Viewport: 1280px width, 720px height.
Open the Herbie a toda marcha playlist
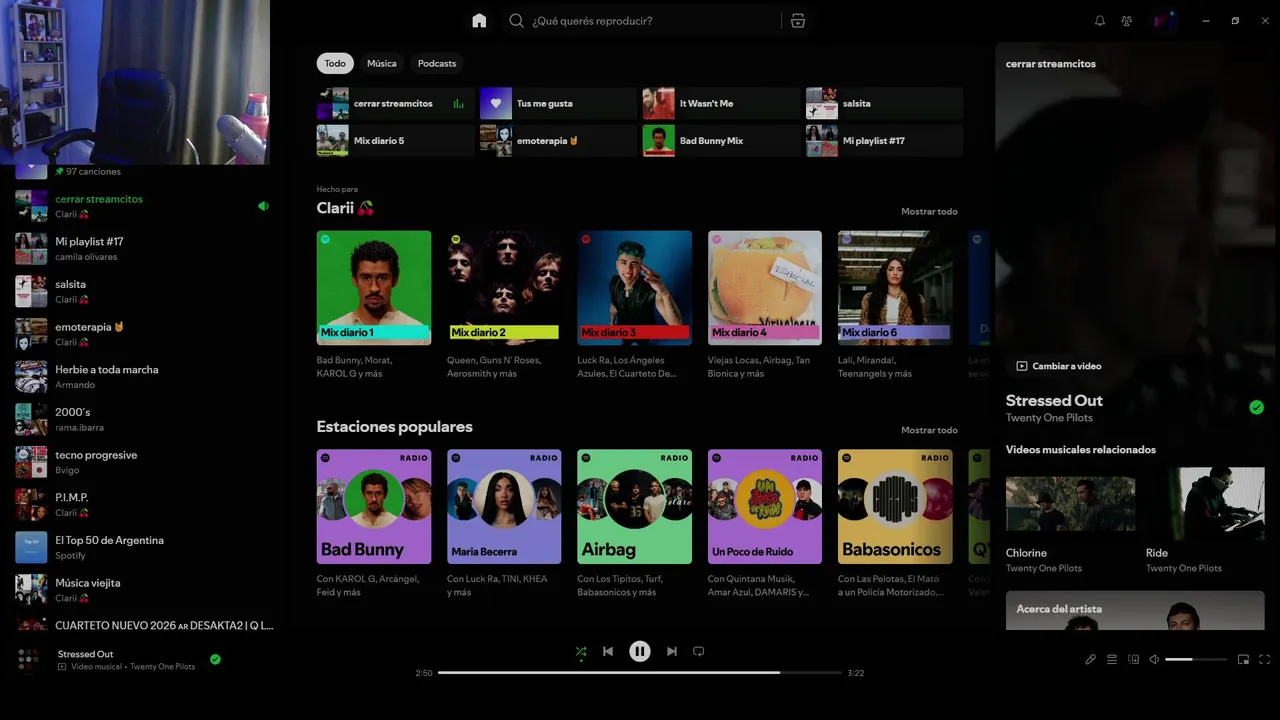tap(145, 376)
